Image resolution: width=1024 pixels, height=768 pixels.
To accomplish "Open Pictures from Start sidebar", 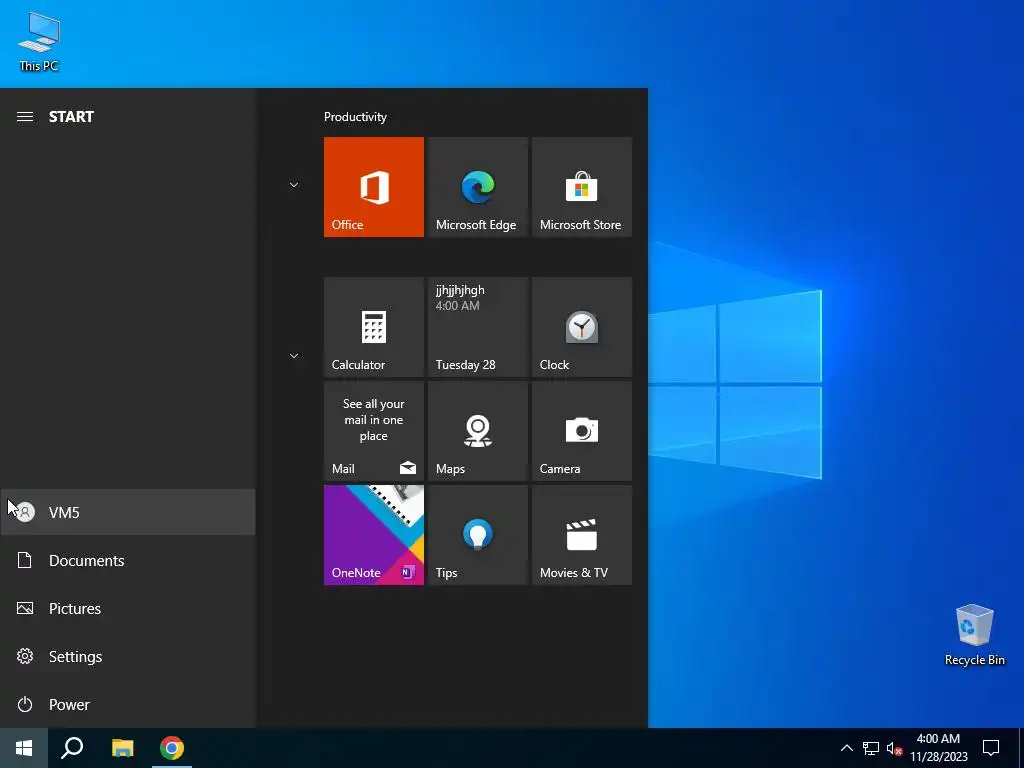I will tap(128, 608).
